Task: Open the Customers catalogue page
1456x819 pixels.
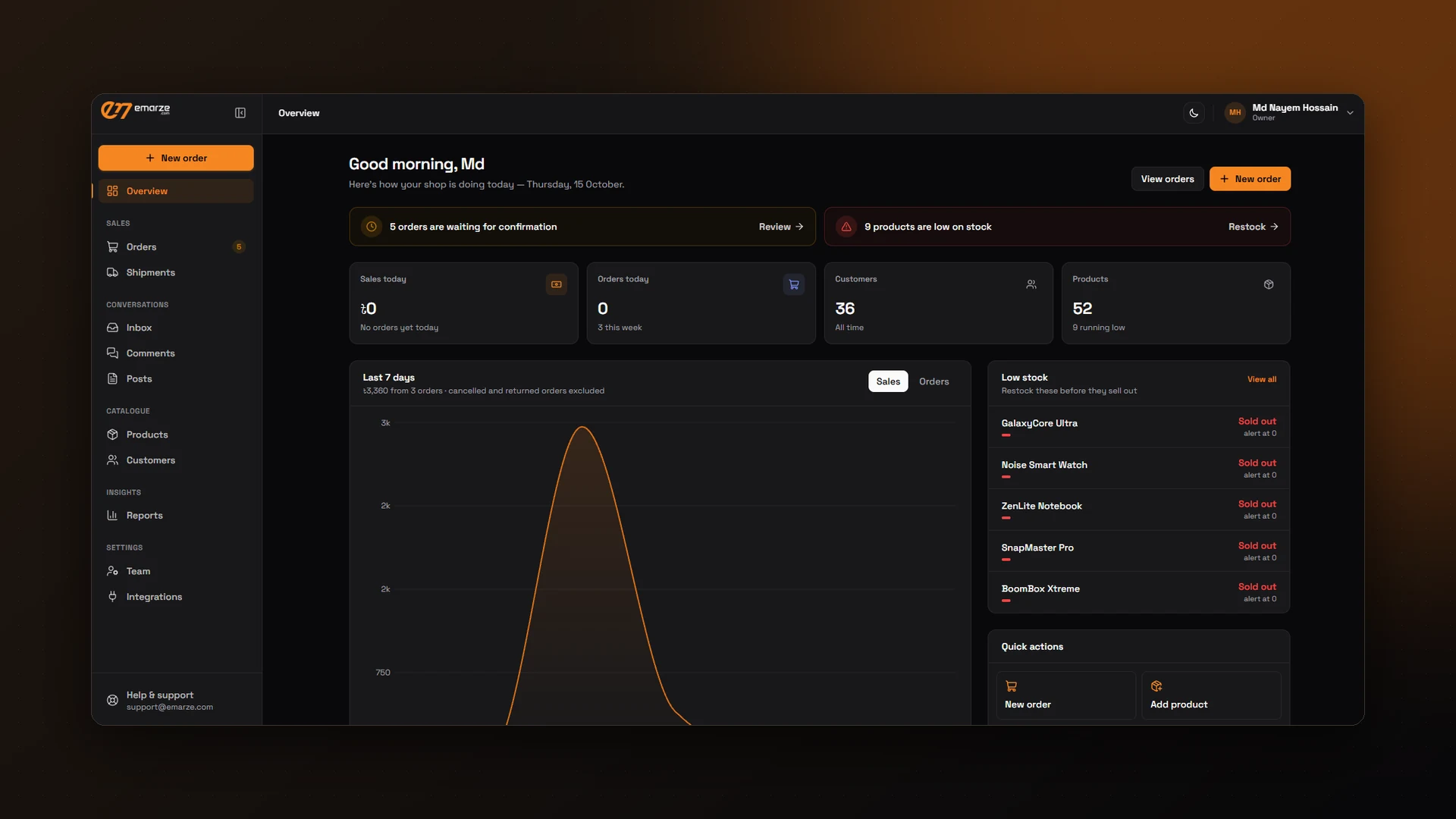Action: [x=176, y=460]
